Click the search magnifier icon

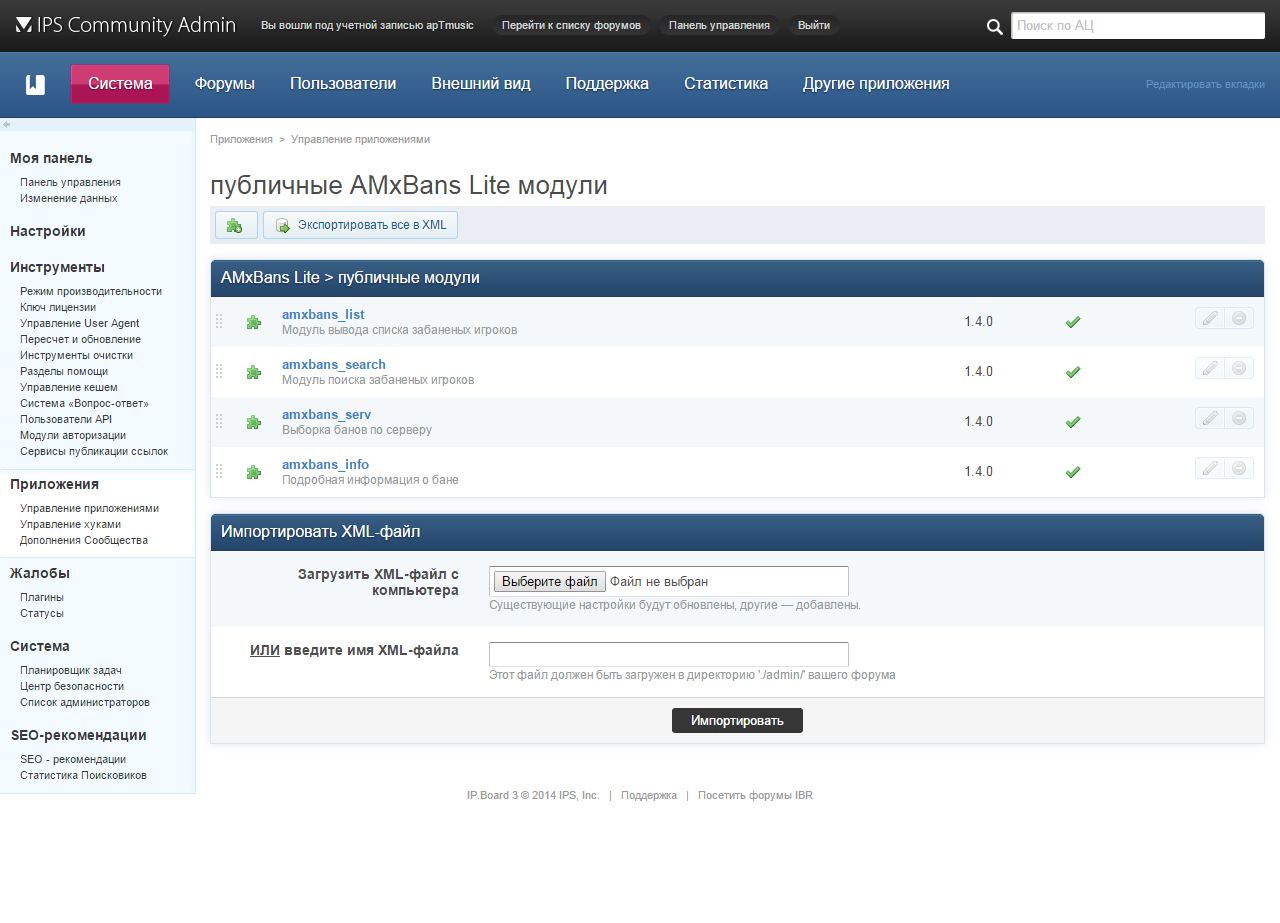tap(995, 27)
